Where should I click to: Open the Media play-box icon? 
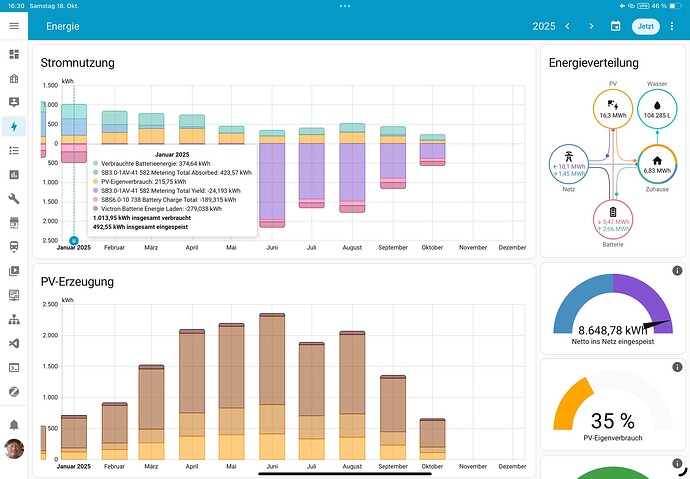pos(14,271)
